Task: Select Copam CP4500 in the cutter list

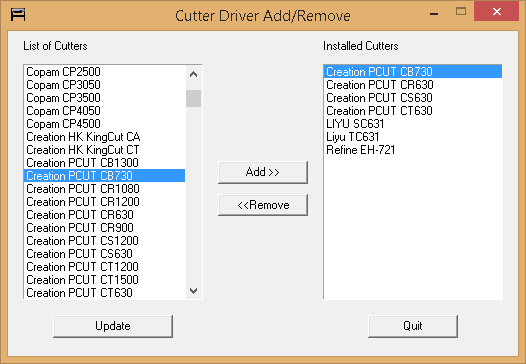Action: coord(104,124)
